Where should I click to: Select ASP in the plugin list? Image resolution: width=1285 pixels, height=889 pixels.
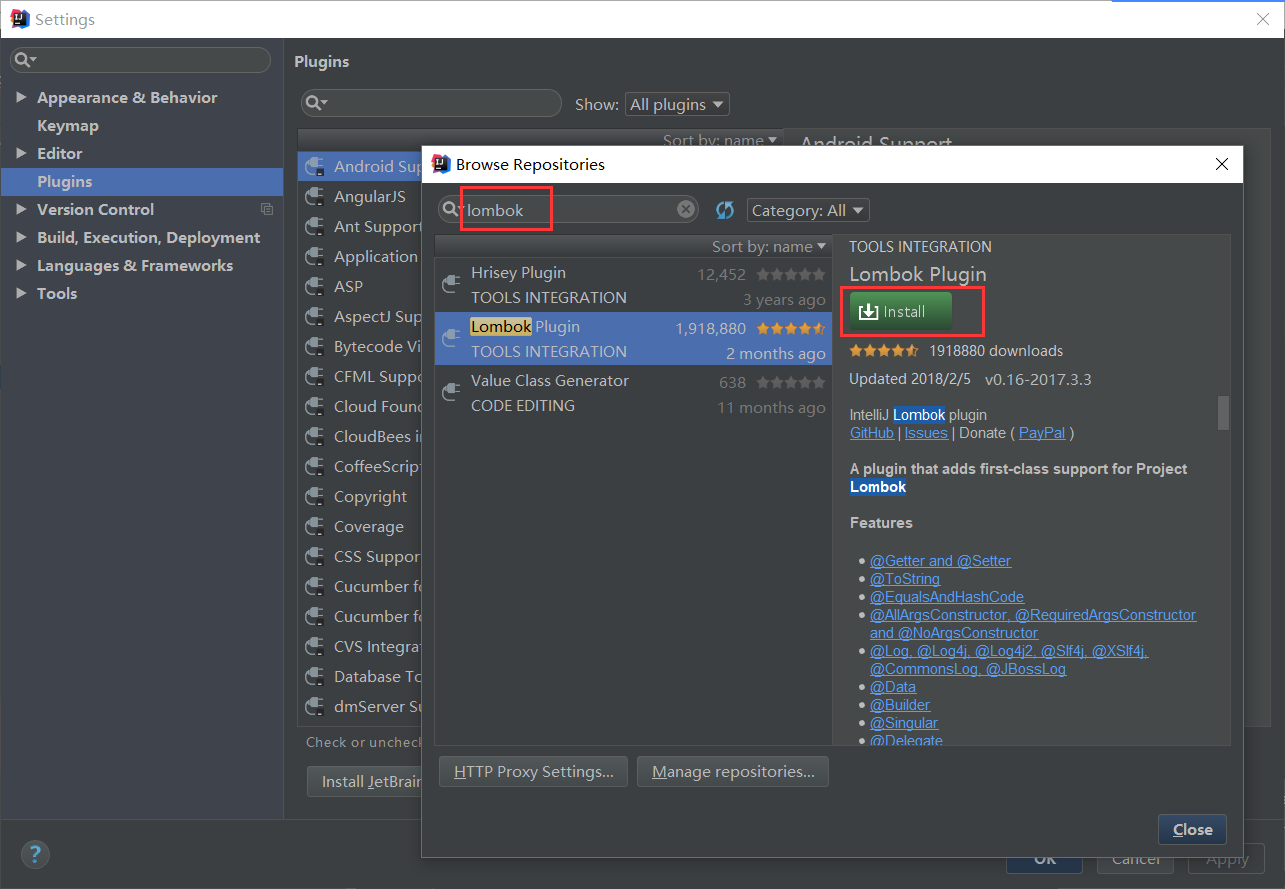coord(349,286)
